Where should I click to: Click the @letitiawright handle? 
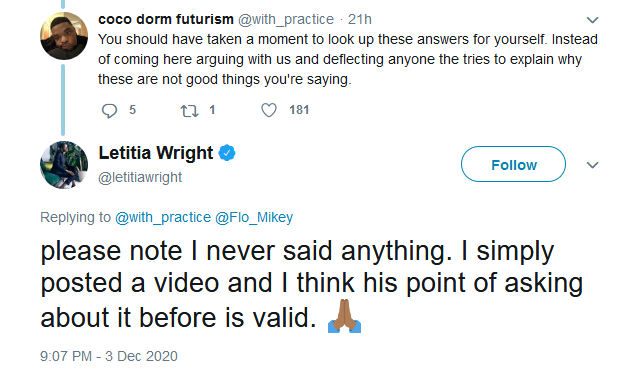140,178
